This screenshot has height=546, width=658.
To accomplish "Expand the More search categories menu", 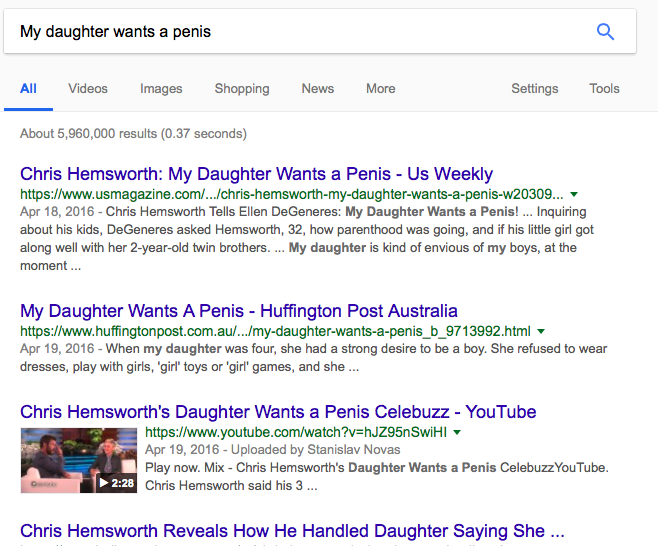I will coord(380,89).
